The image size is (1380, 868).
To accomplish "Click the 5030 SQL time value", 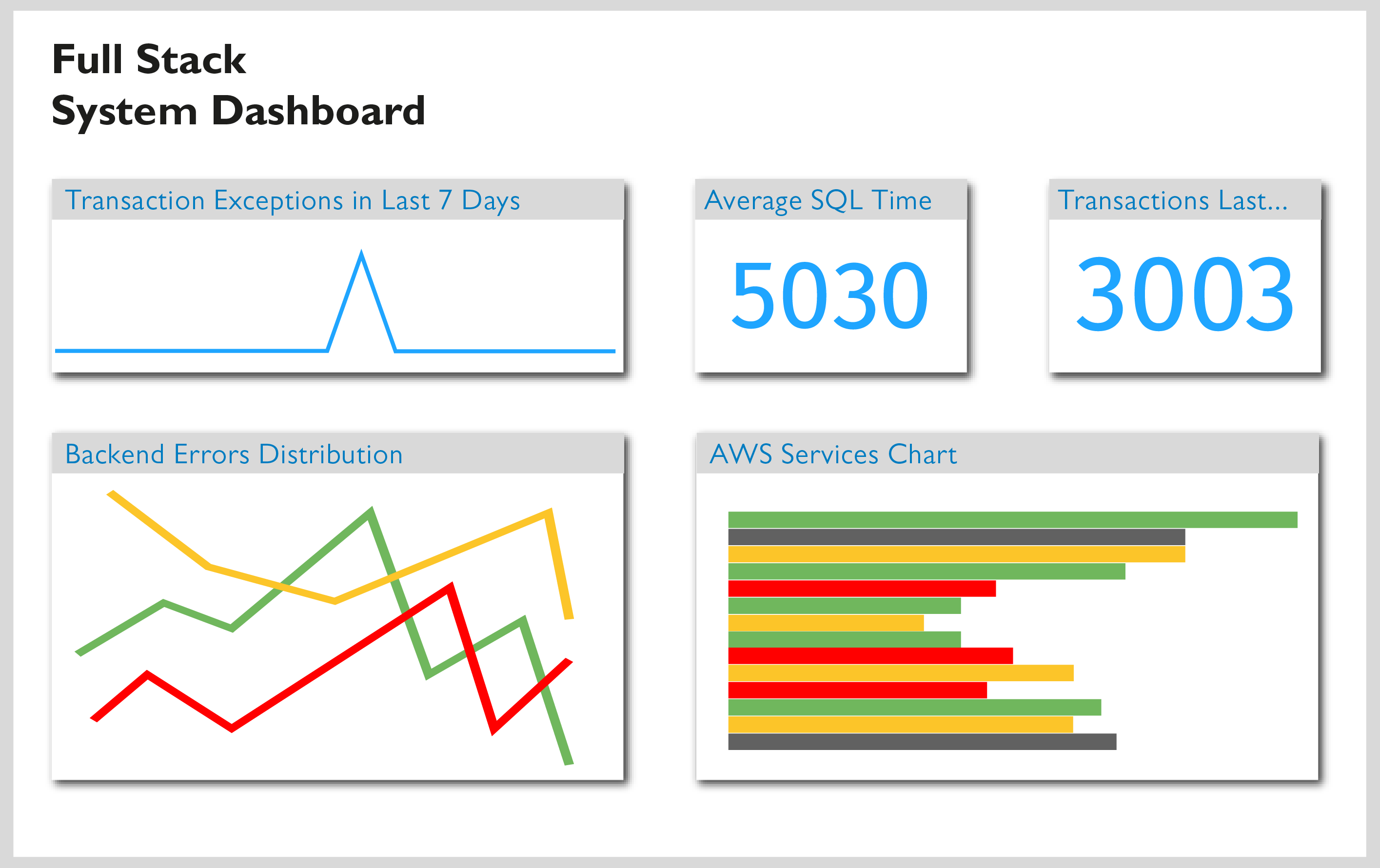I will click(x=830, y=296).
